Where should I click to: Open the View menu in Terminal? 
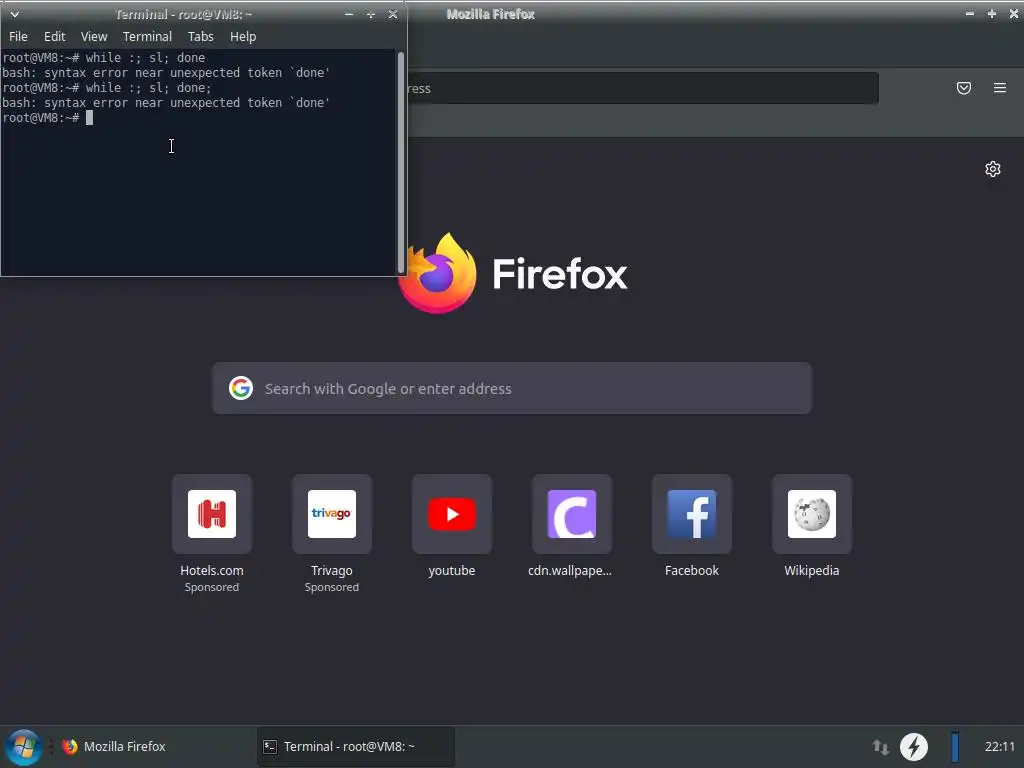pos(94,37)
